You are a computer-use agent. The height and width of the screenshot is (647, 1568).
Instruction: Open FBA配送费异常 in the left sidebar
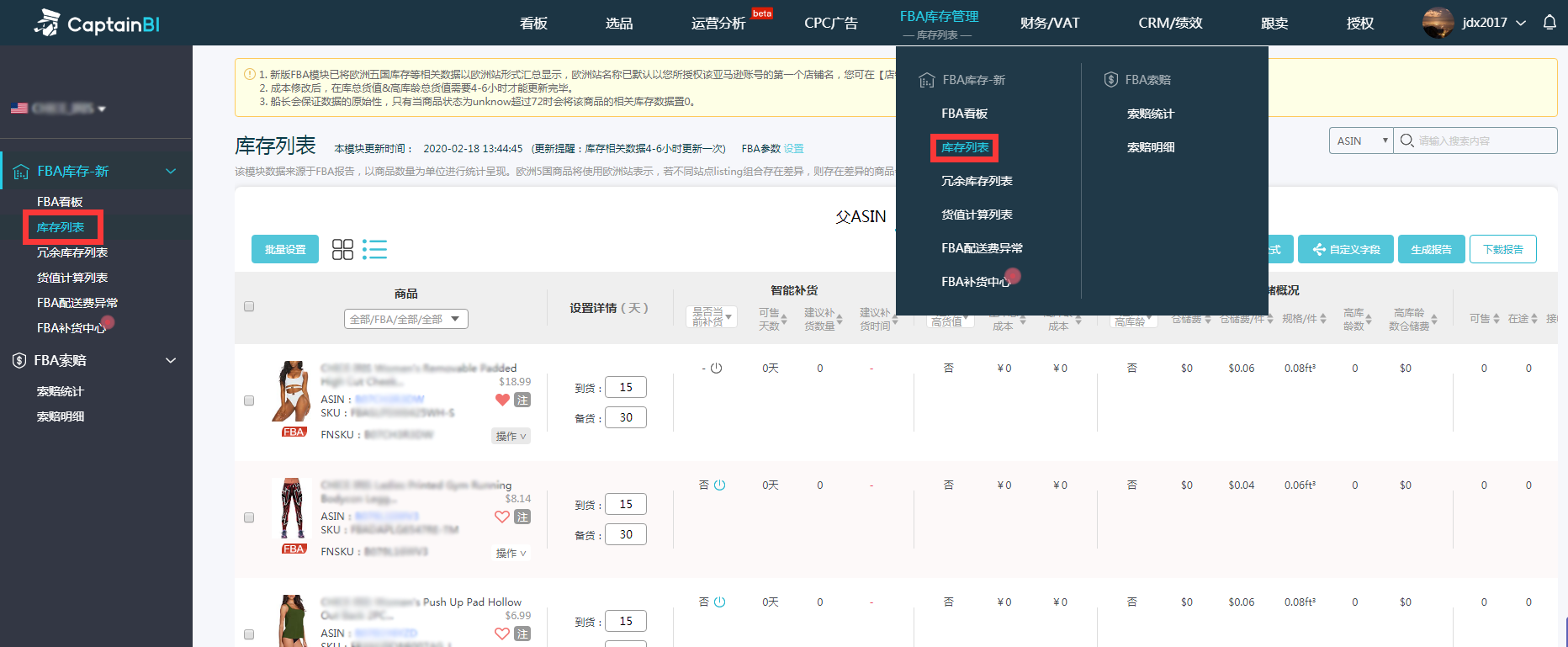77,303
